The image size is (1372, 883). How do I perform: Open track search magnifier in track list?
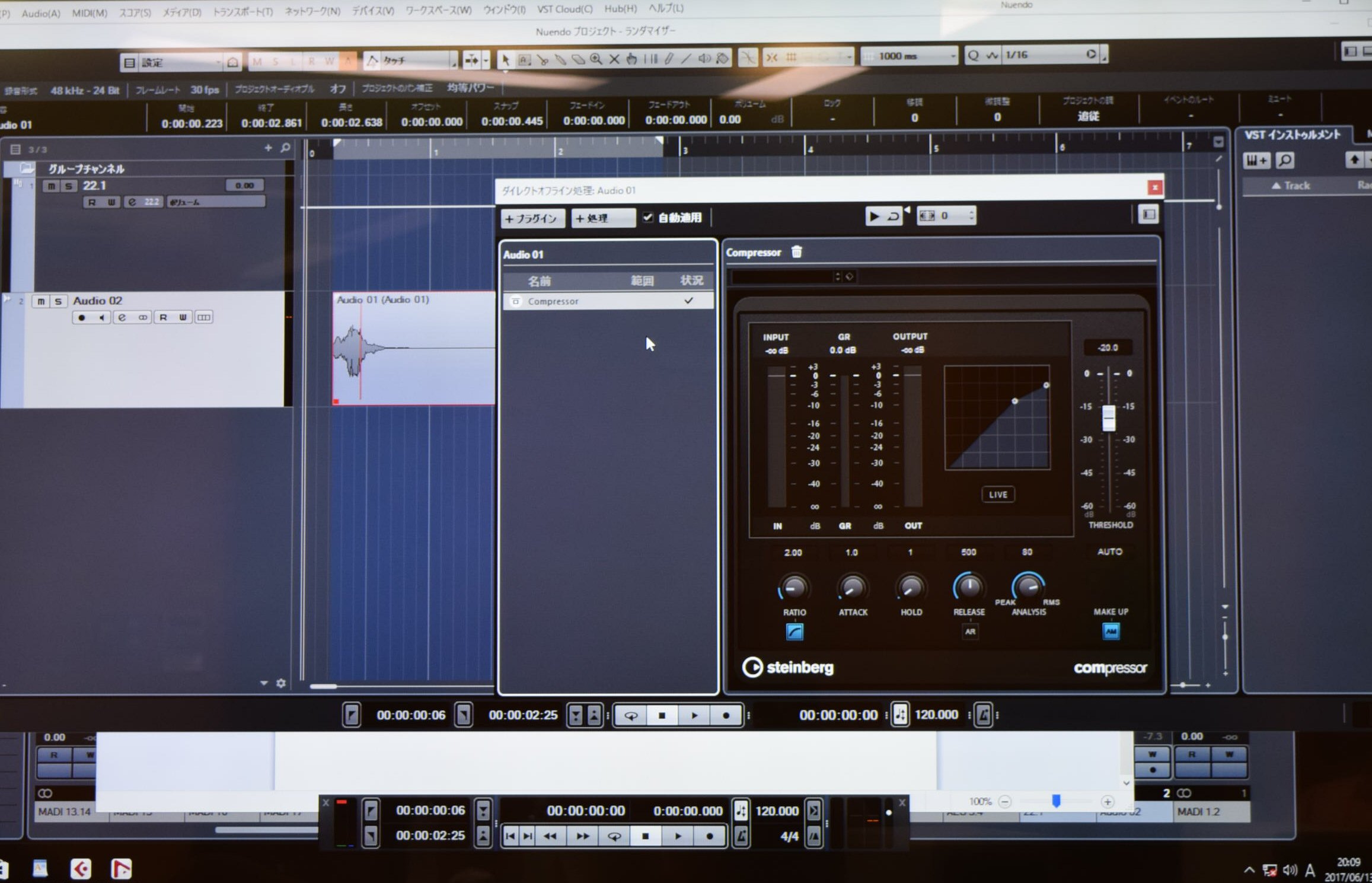285,147
